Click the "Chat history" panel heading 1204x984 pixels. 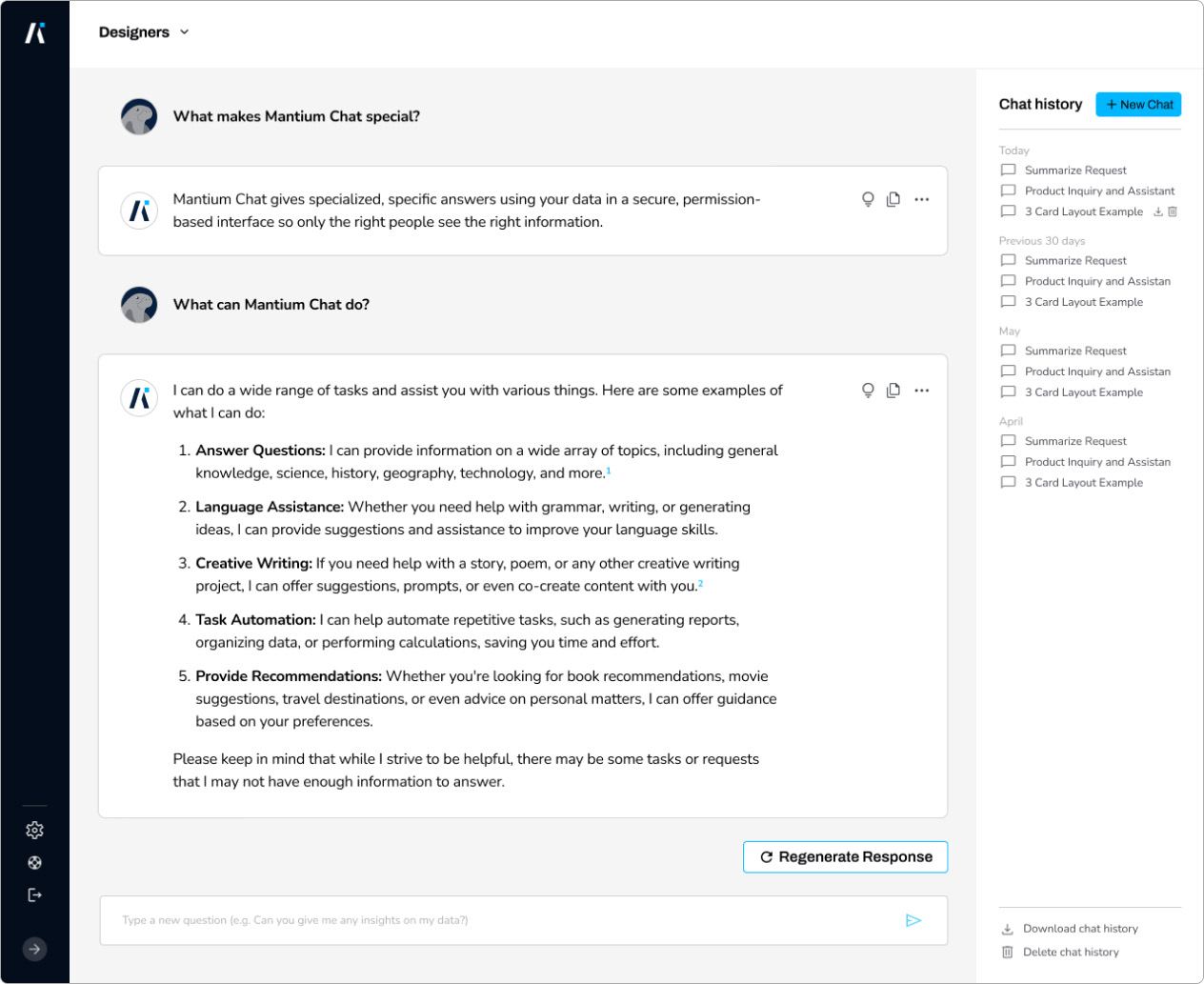pos(1040,104)
